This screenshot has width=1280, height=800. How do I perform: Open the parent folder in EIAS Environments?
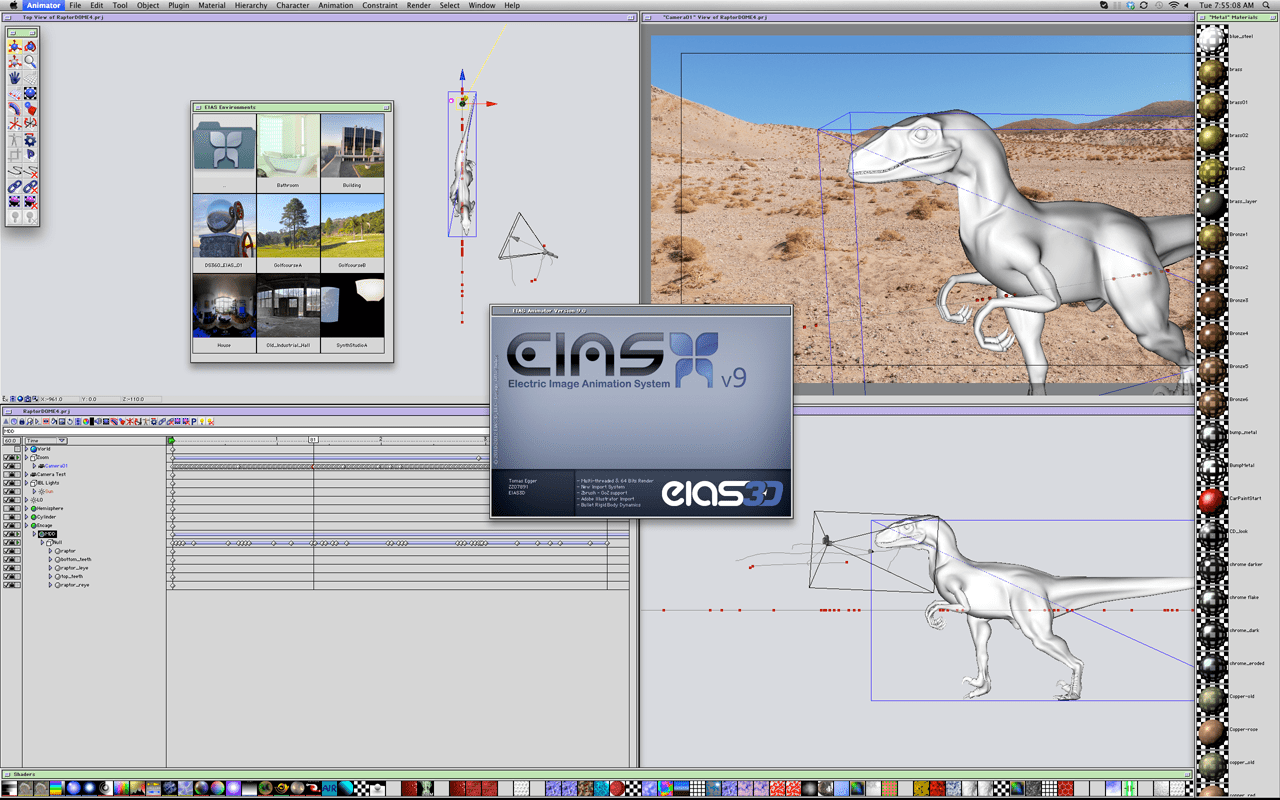coord(224,145)
